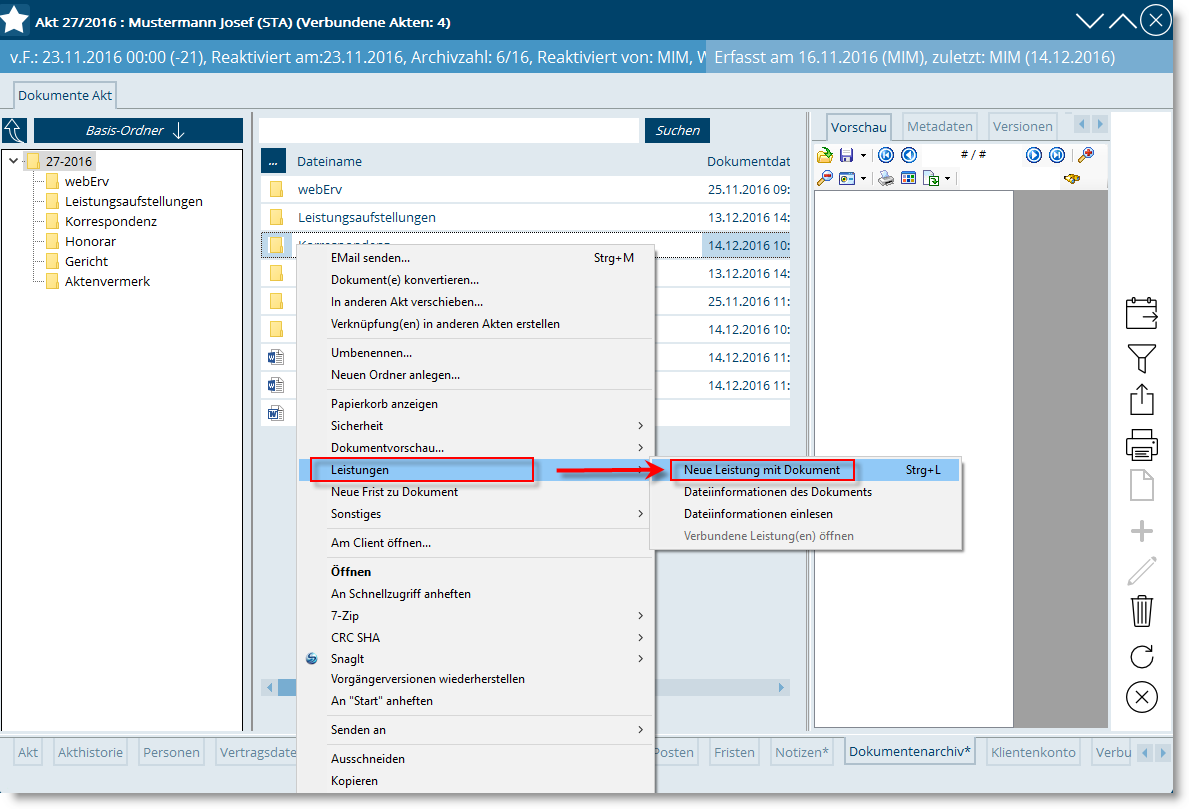Click the Dateiname column header
1189x809 pixels.
tap(329, 161)
